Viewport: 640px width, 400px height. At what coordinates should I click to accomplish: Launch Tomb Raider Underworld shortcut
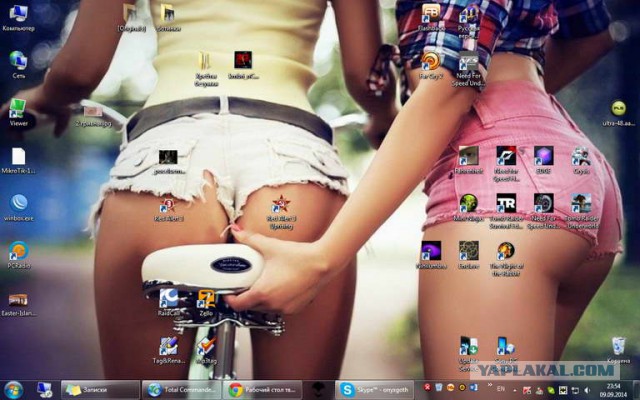[x=581, y=210]
